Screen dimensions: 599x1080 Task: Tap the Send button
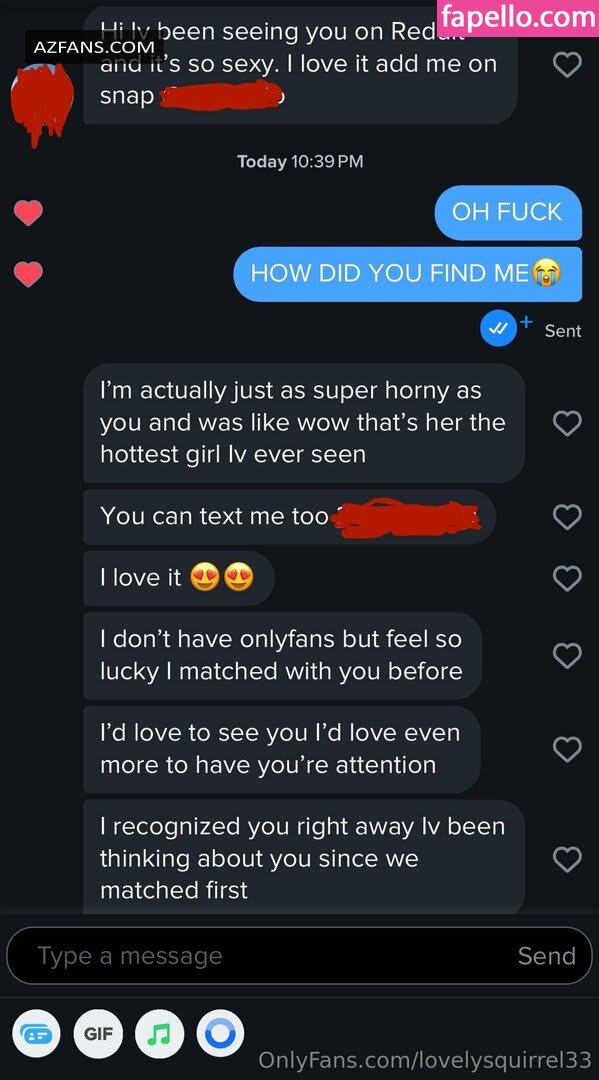click(547, 956)
